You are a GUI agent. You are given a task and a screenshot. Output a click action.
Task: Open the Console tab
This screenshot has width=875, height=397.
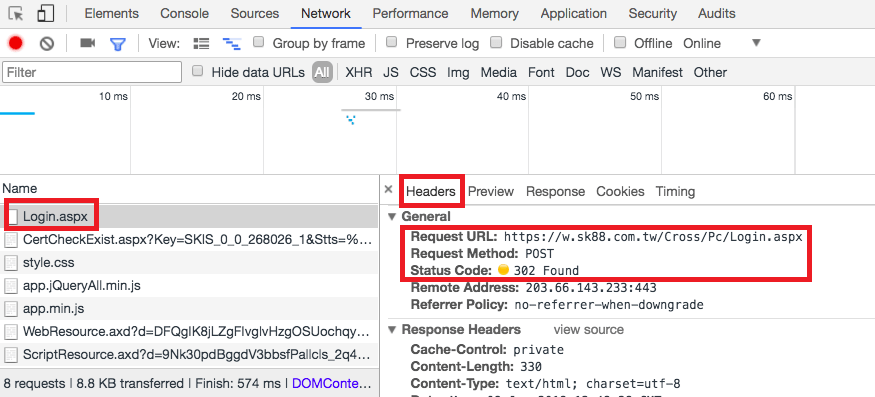(185, 13)
